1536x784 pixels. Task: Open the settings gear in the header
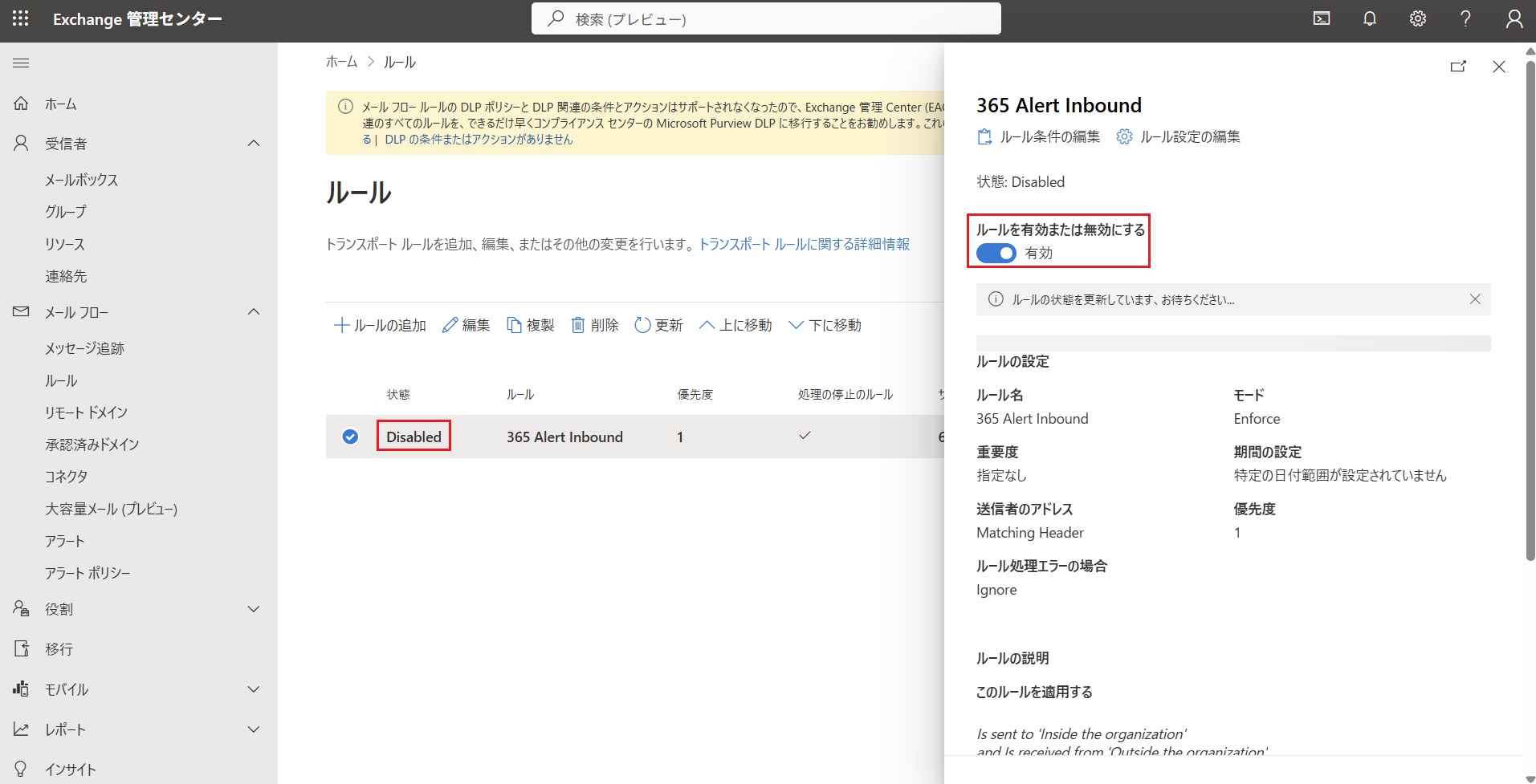1417,18
